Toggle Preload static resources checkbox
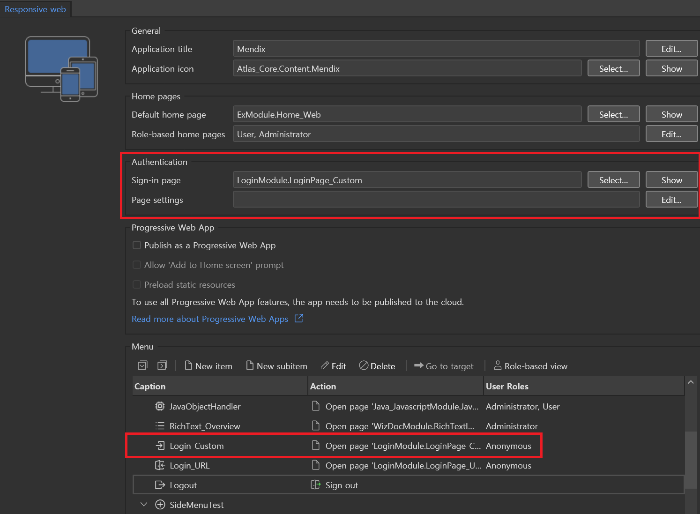The width and height of the screenshot is (700, 514). coord(137,284)
